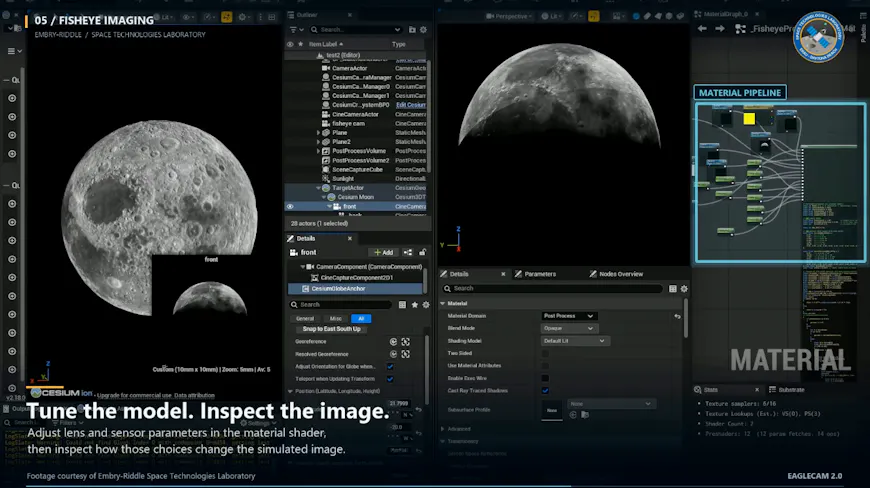Browse to Subsurface Profile in content browser
Screen dimensions: 870x488
click(585, 415)
